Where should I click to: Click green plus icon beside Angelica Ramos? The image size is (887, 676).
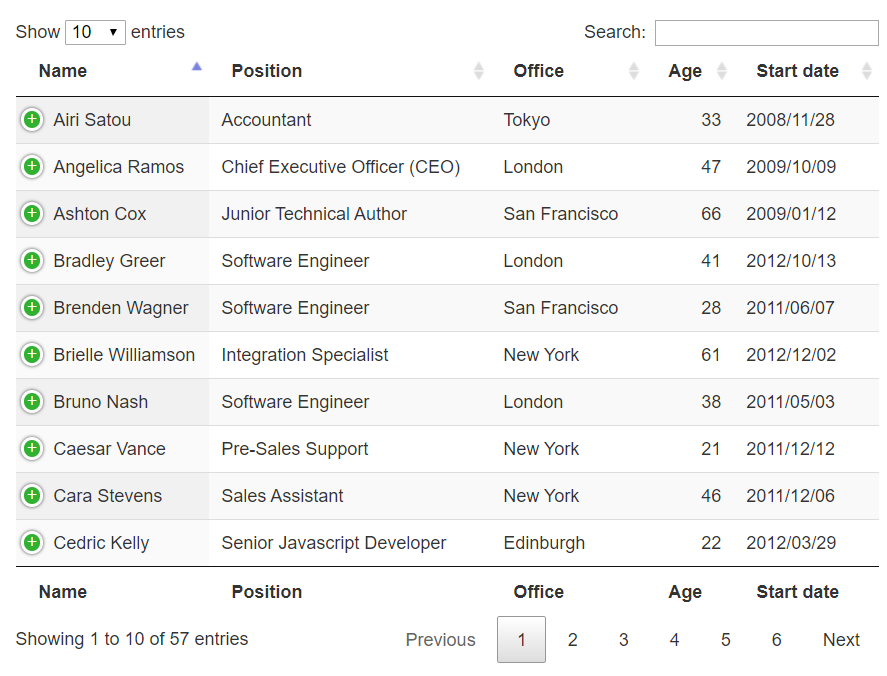[x=32, y=167]
